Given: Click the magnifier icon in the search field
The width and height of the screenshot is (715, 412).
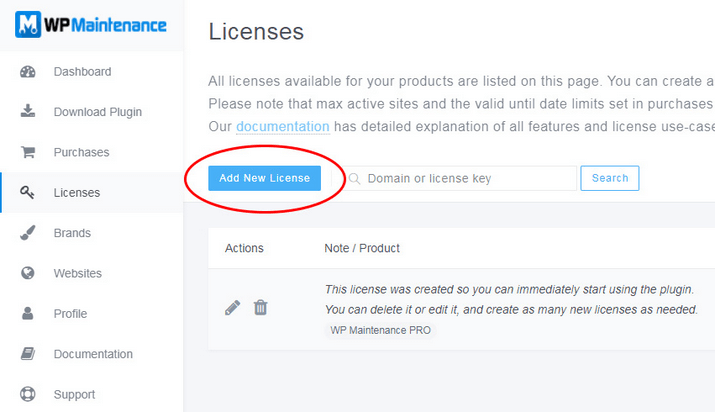Looking at the screenshot, I should pyautogui.click(x=354, y=178).
